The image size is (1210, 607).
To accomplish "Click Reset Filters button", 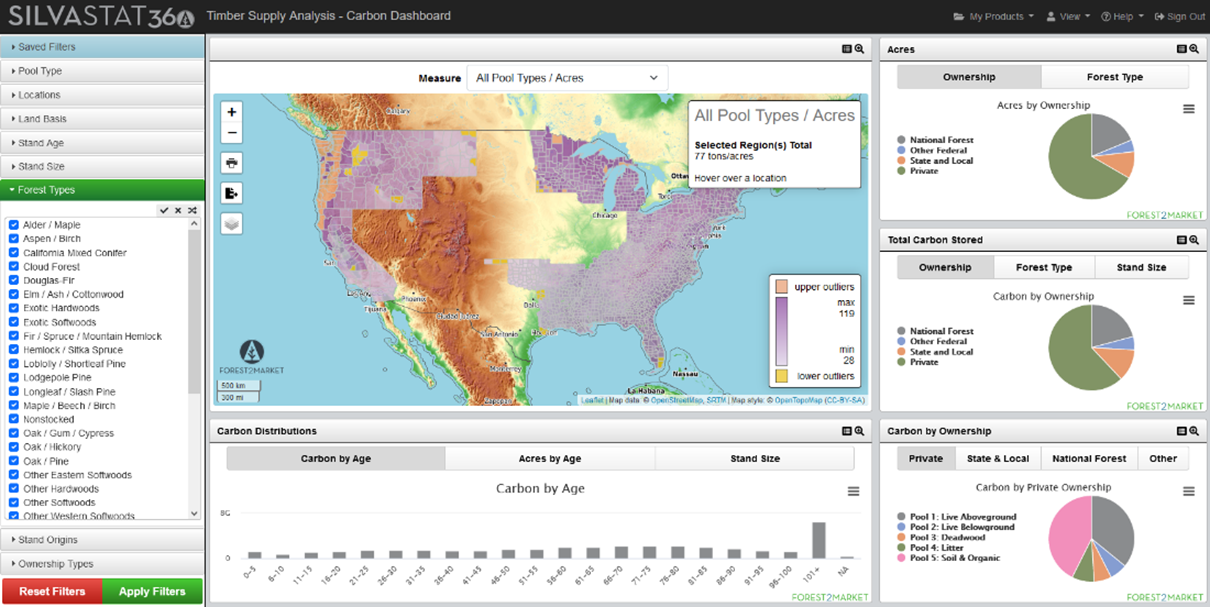I will [52, 591].
